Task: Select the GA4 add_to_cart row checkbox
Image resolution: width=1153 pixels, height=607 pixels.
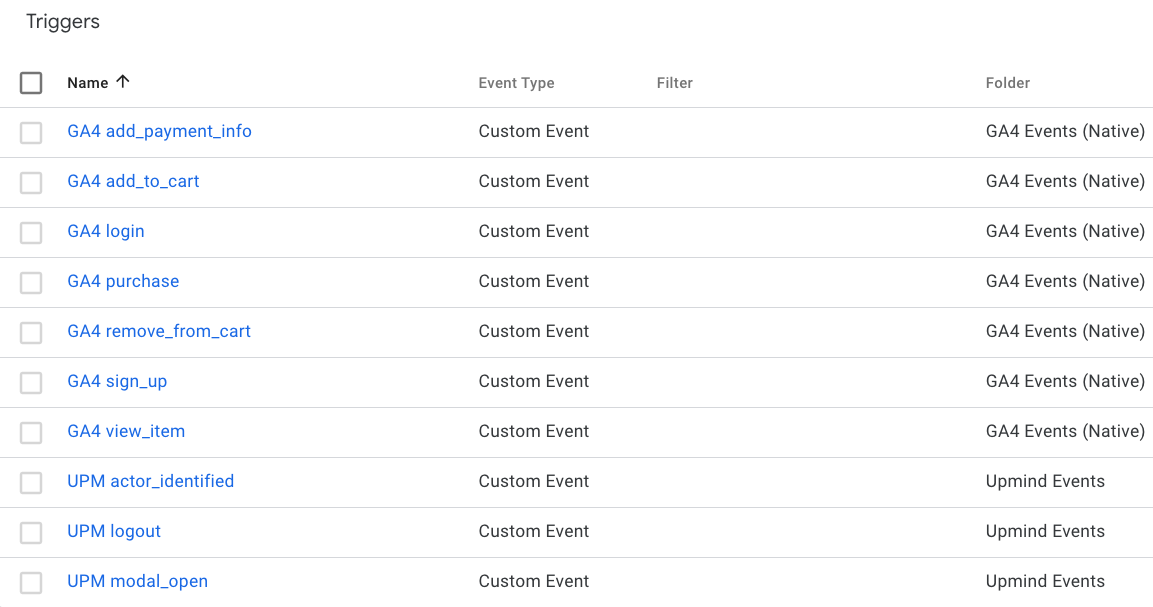Action: [31, 182]
